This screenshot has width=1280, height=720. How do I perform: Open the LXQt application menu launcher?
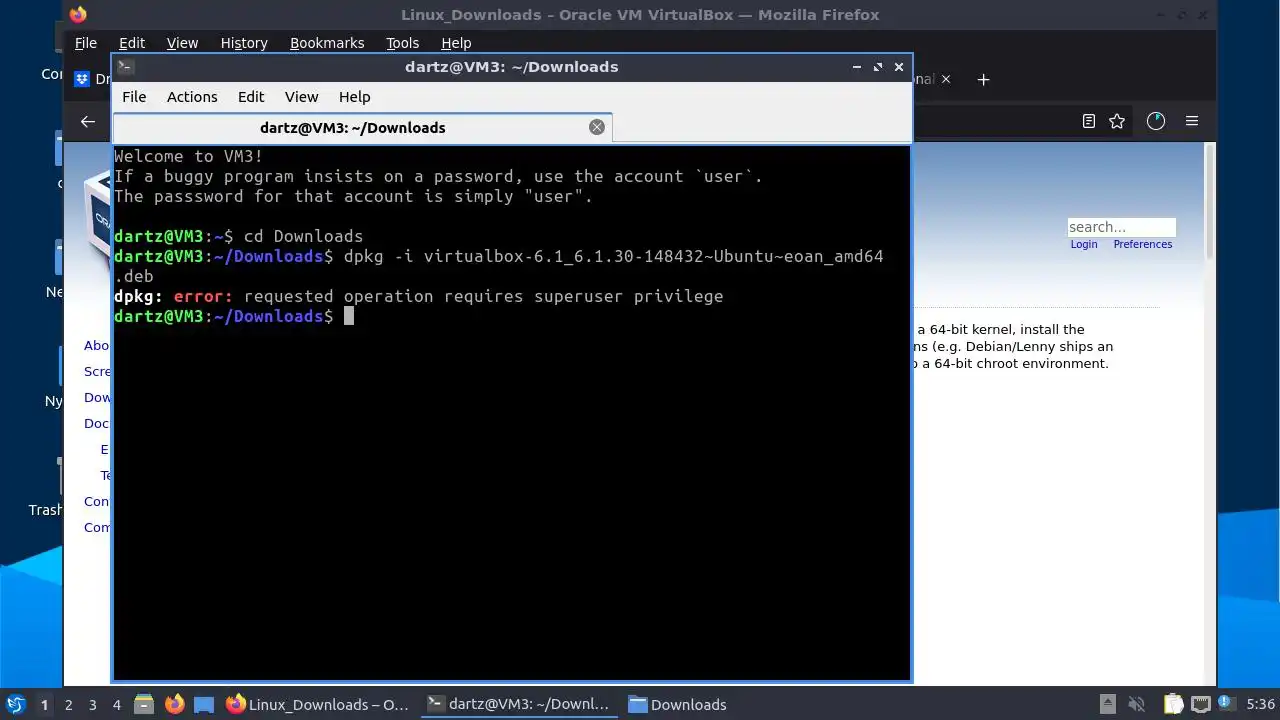(x=15, y=704)
